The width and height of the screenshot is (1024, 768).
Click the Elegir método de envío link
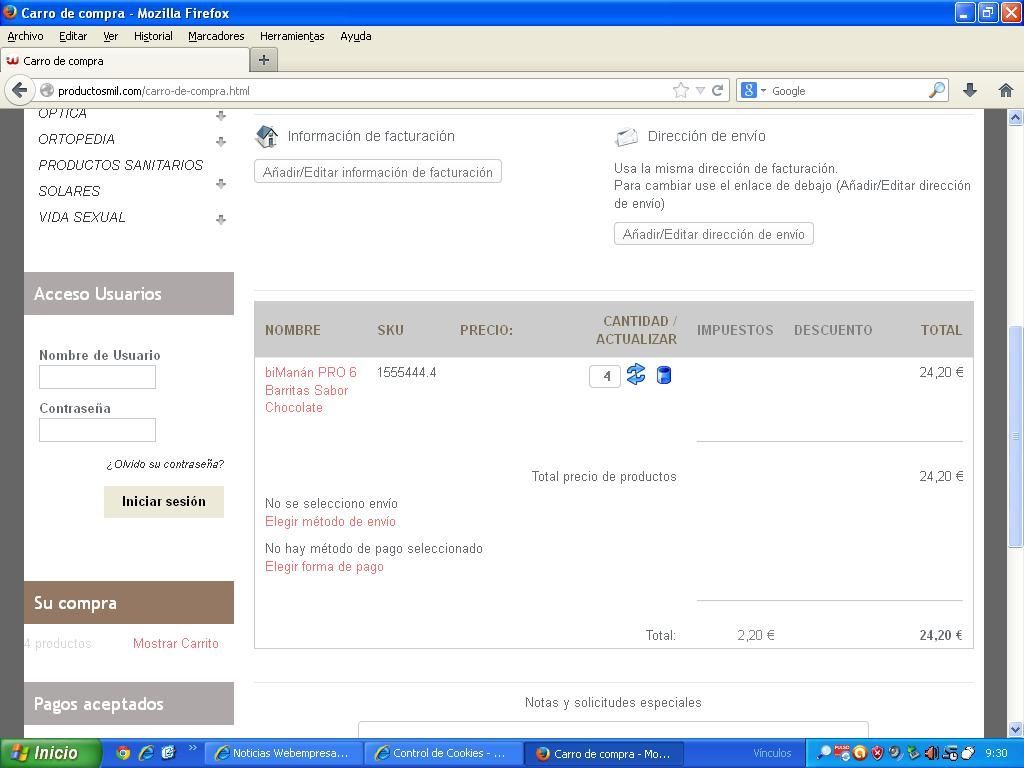pos(330,521)
